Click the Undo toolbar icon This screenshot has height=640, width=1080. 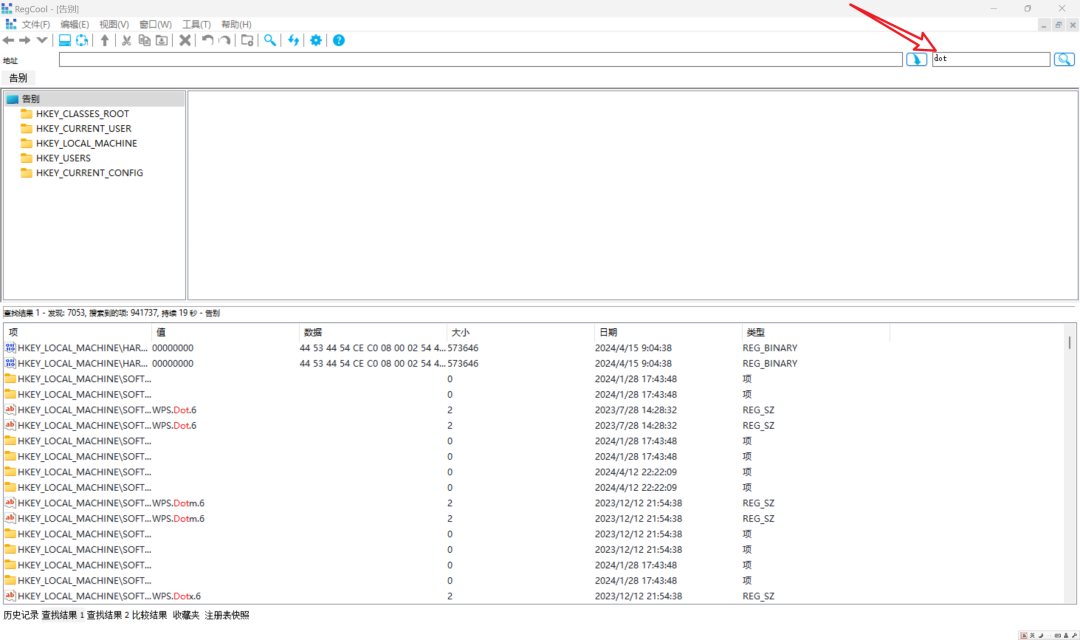pyautogui.click(x=207, y=41)
